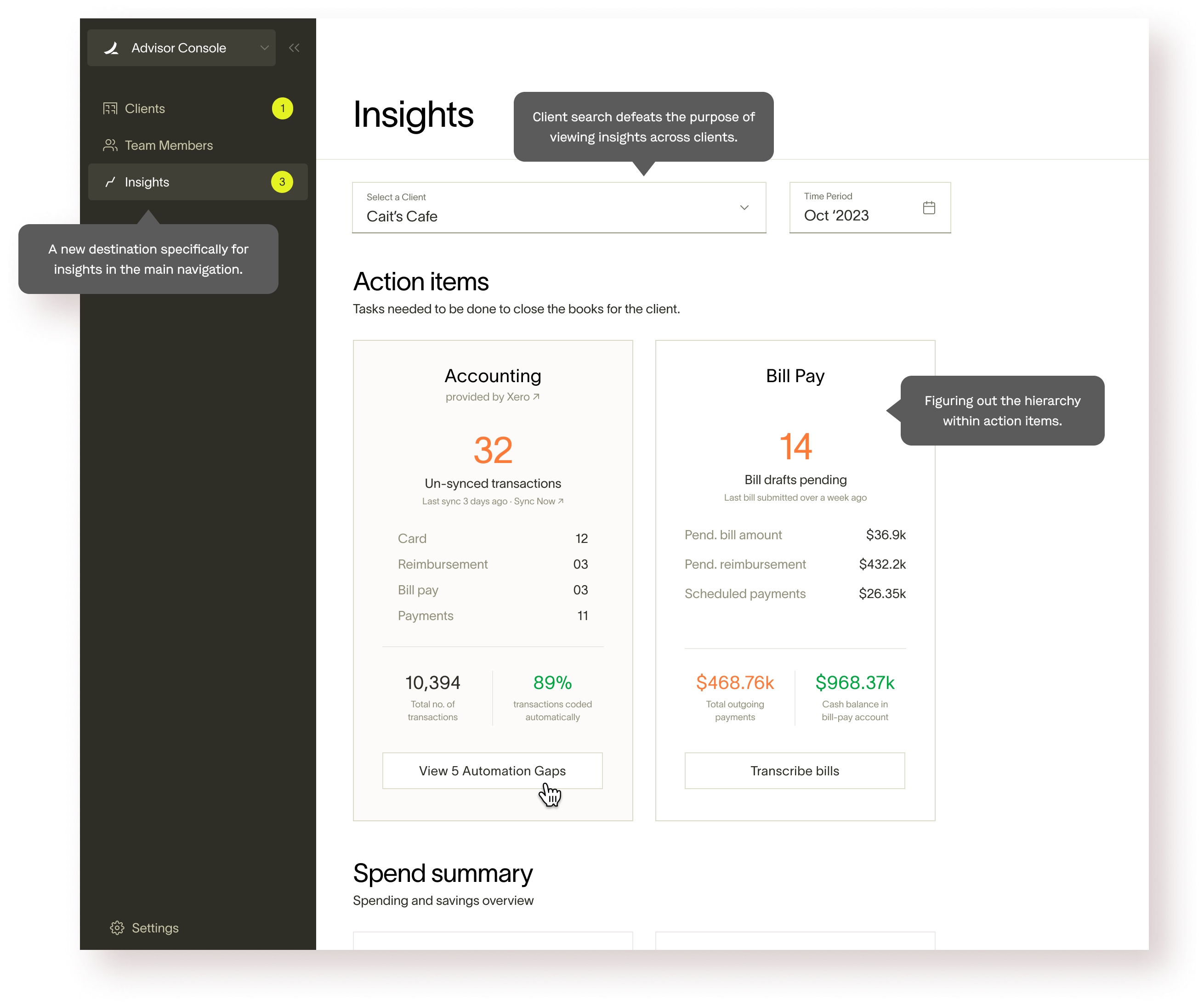Click the Advisor Console bird logo
The width and height of the screenshot is (1204, 1005).
click(x=112, y=48)
